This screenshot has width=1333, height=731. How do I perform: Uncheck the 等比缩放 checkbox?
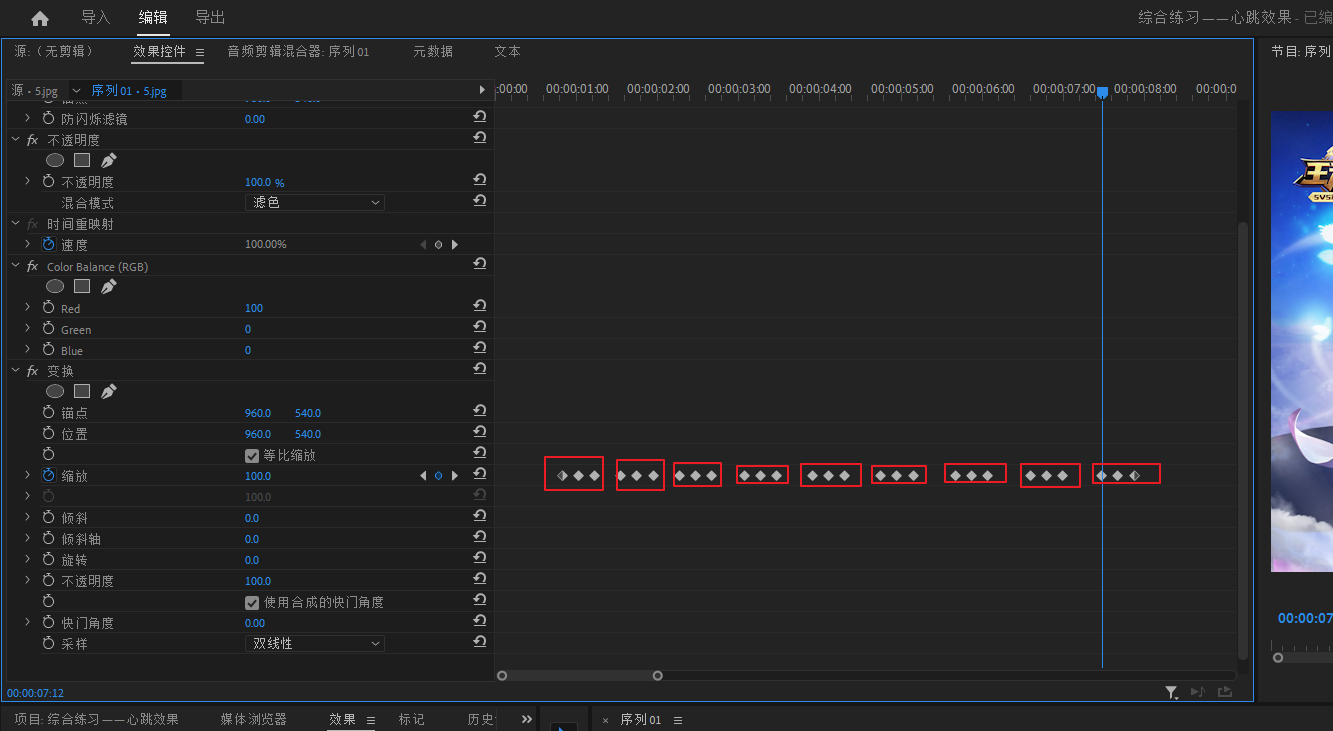pyautogui.click(x=252, y=455)
